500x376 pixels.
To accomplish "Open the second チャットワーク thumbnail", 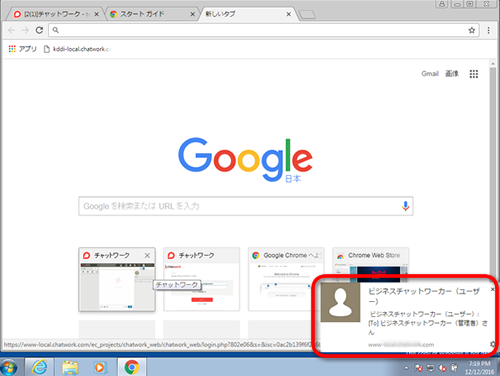I will 201,279.
